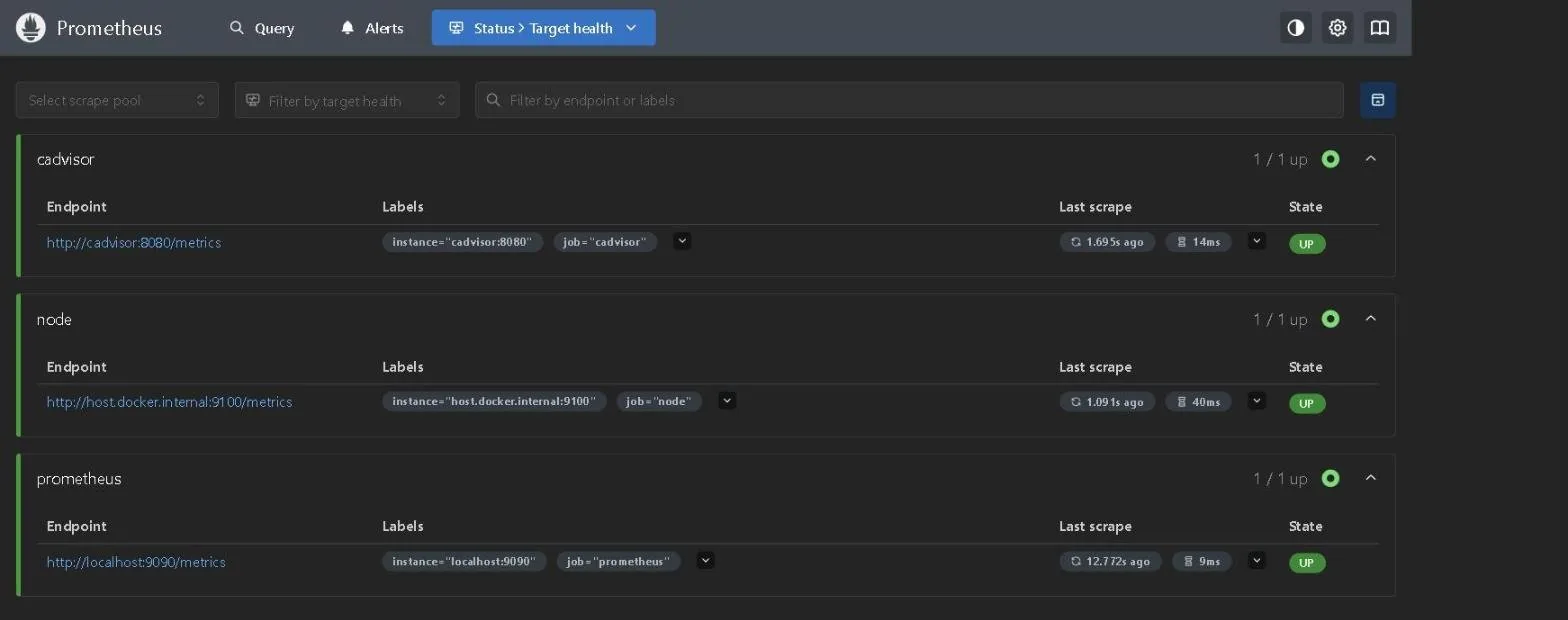Click the job="node" label badge
1568x620 pixels.
point(659,402)
